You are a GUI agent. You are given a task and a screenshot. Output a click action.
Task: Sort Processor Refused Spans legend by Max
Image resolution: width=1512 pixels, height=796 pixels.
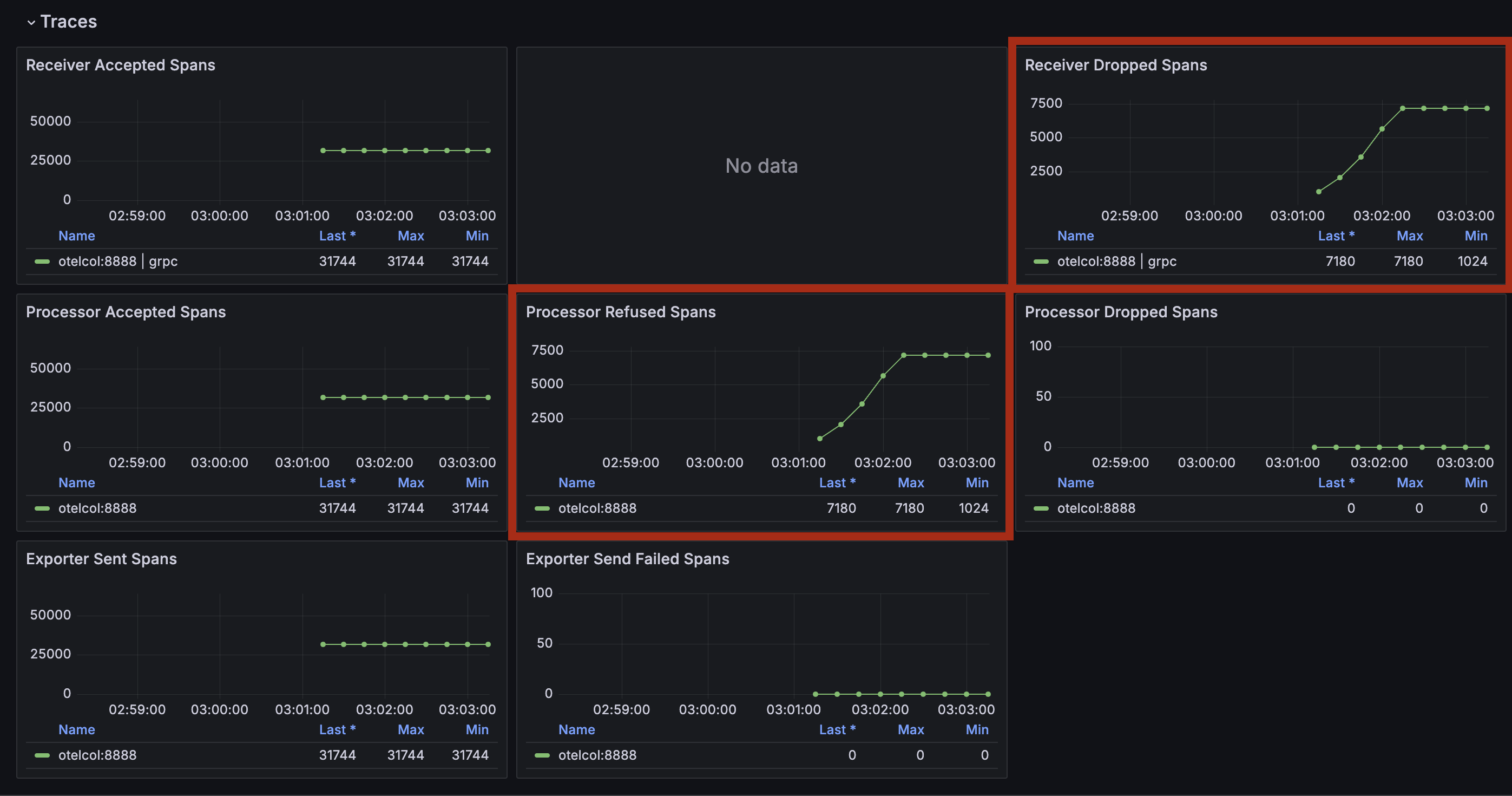(x=911, y=482)
